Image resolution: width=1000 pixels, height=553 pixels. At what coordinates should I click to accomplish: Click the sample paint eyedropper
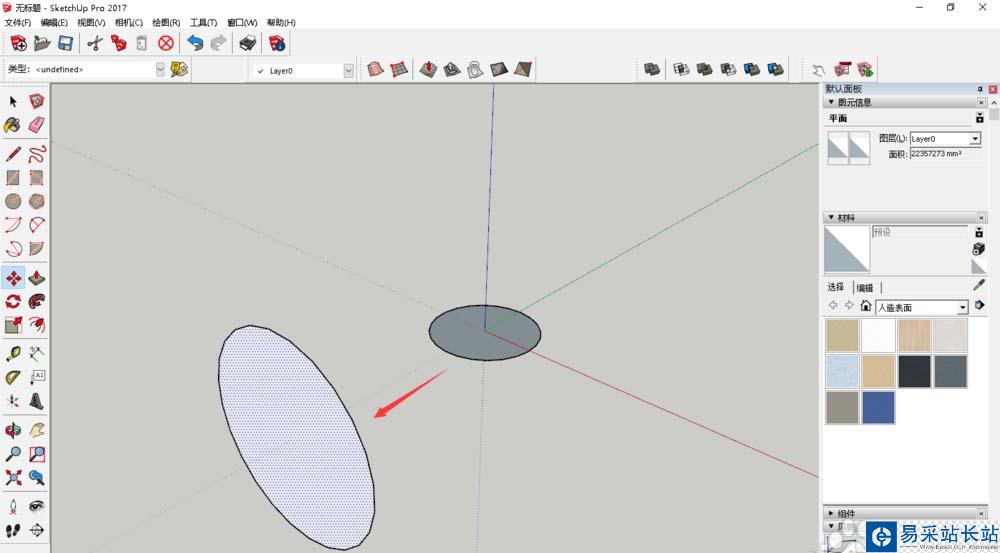[x=979, y=285]
